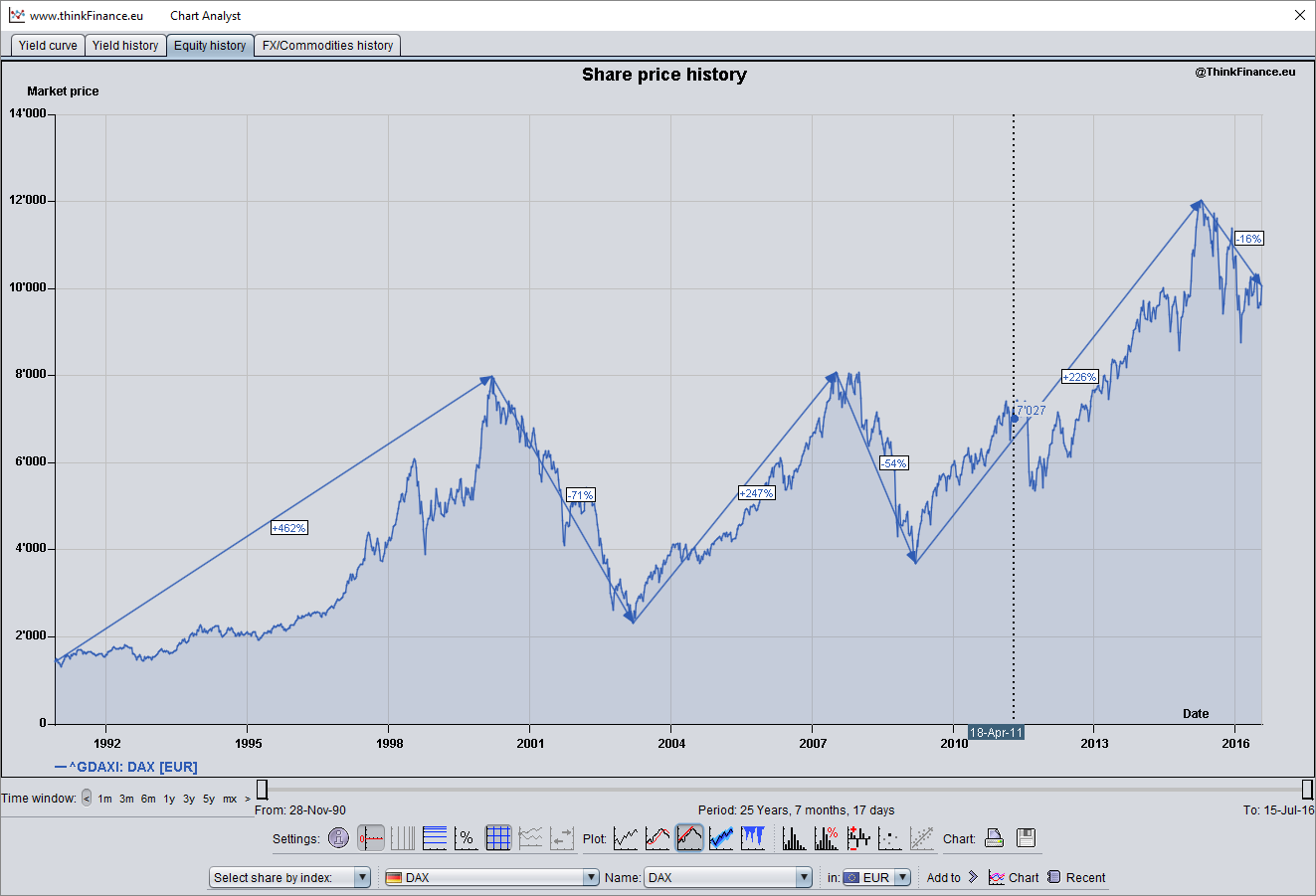1316x896 pixels.
Task: Click the @ThinkFinance.eu label
Action: [x=1245, y=72]
